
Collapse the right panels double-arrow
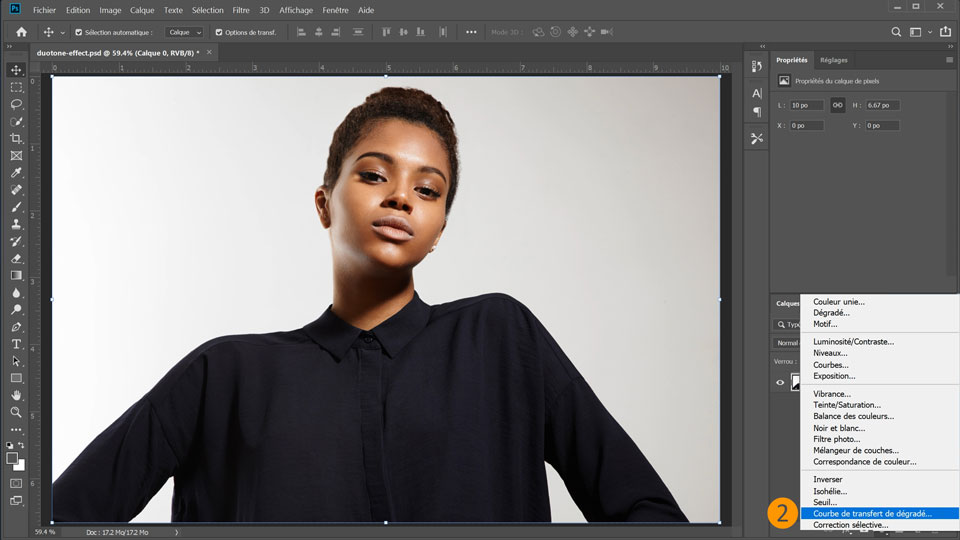pyautogui.click(x=950, y=46)
